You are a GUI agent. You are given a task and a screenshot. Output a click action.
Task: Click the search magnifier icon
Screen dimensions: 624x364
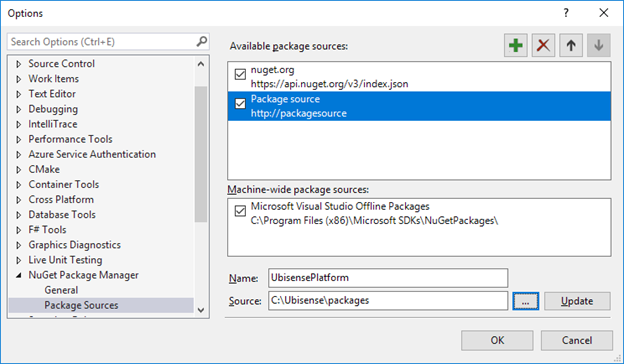[x=202, y=41]
